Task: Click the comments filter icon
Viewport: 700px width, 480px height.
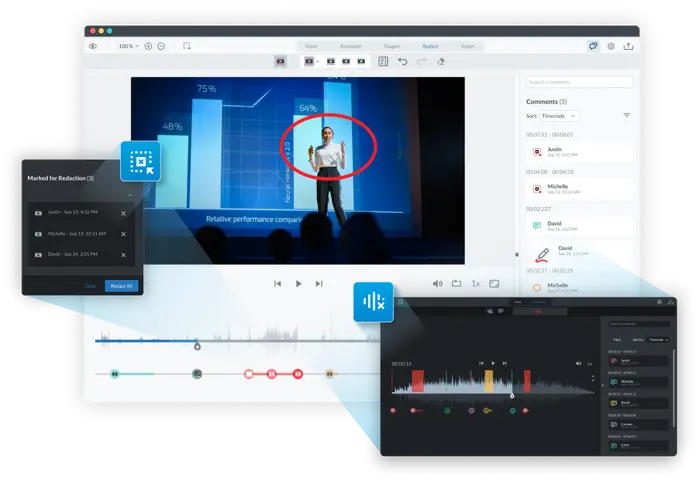Action: tap(627, 116)
